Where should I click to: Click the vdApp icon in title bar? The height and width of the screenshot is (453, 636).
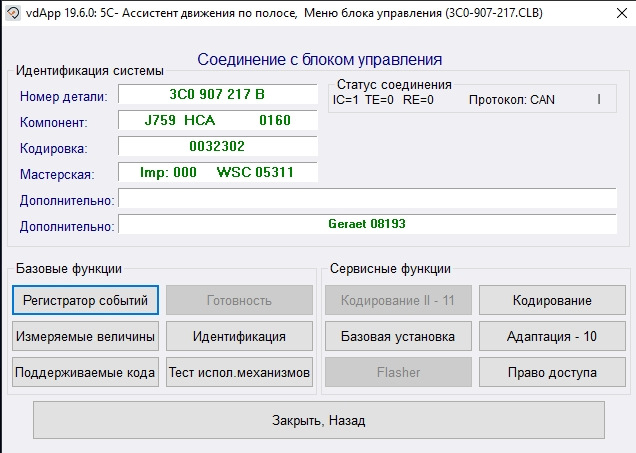click(x=13, y=13)
